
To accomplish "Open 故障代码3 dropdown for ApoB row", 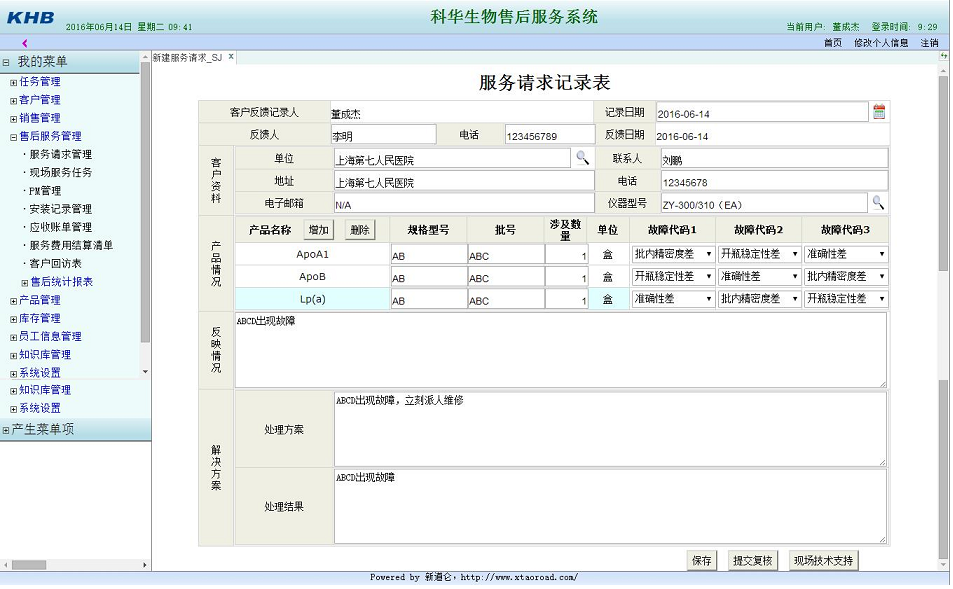I will click(x=846, y=277).
